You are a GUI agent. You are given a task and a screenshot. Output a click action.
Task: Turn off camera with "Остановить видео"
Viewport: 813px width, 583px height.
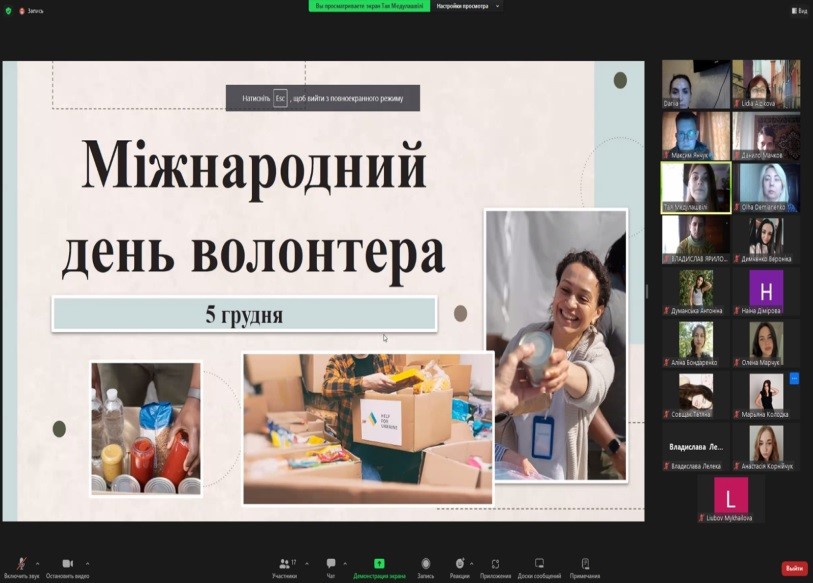67,568
